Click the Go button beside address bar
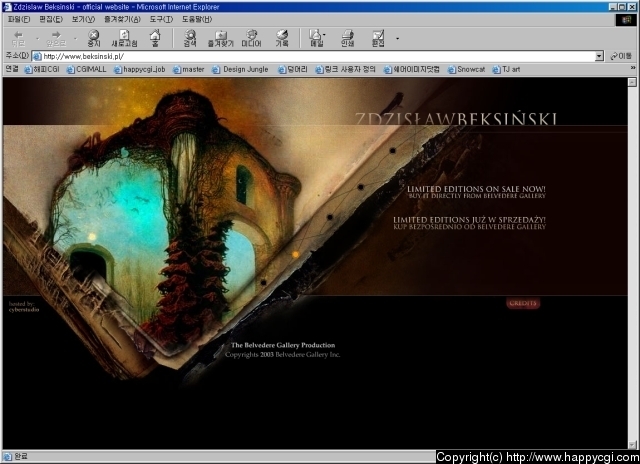The height and width of the screenshot is (464, 640). 621,56
